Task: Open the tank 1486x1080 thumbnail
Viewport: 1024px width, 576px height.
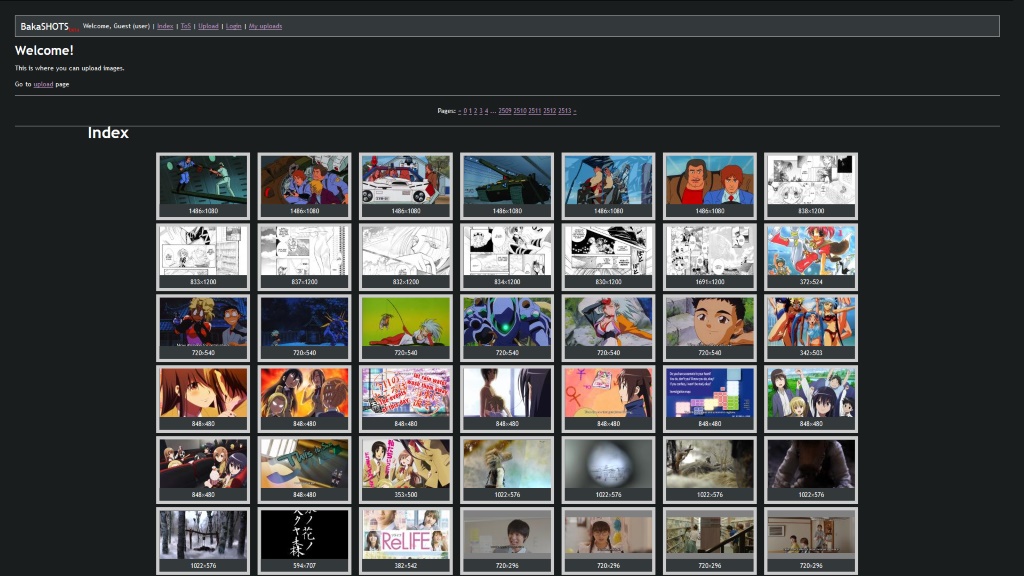Action: (x=507, y=185)
